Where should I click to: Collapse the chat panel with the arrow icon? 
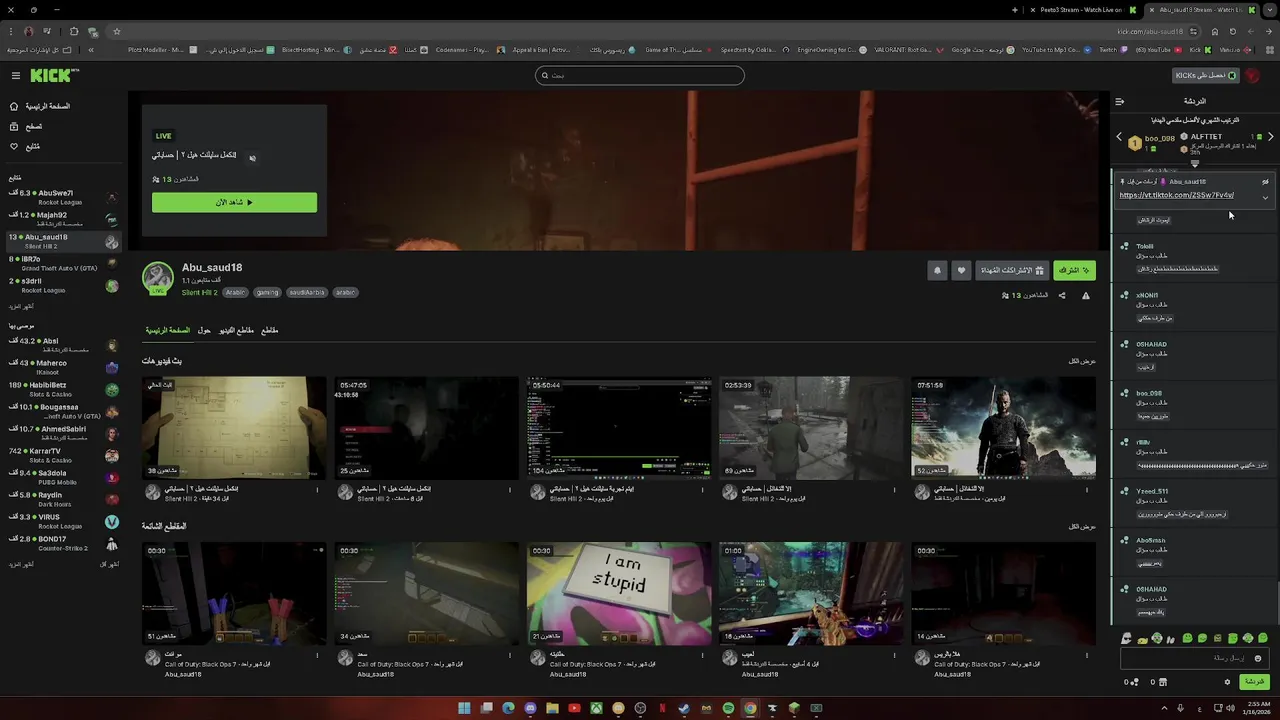click(1120, 101)
